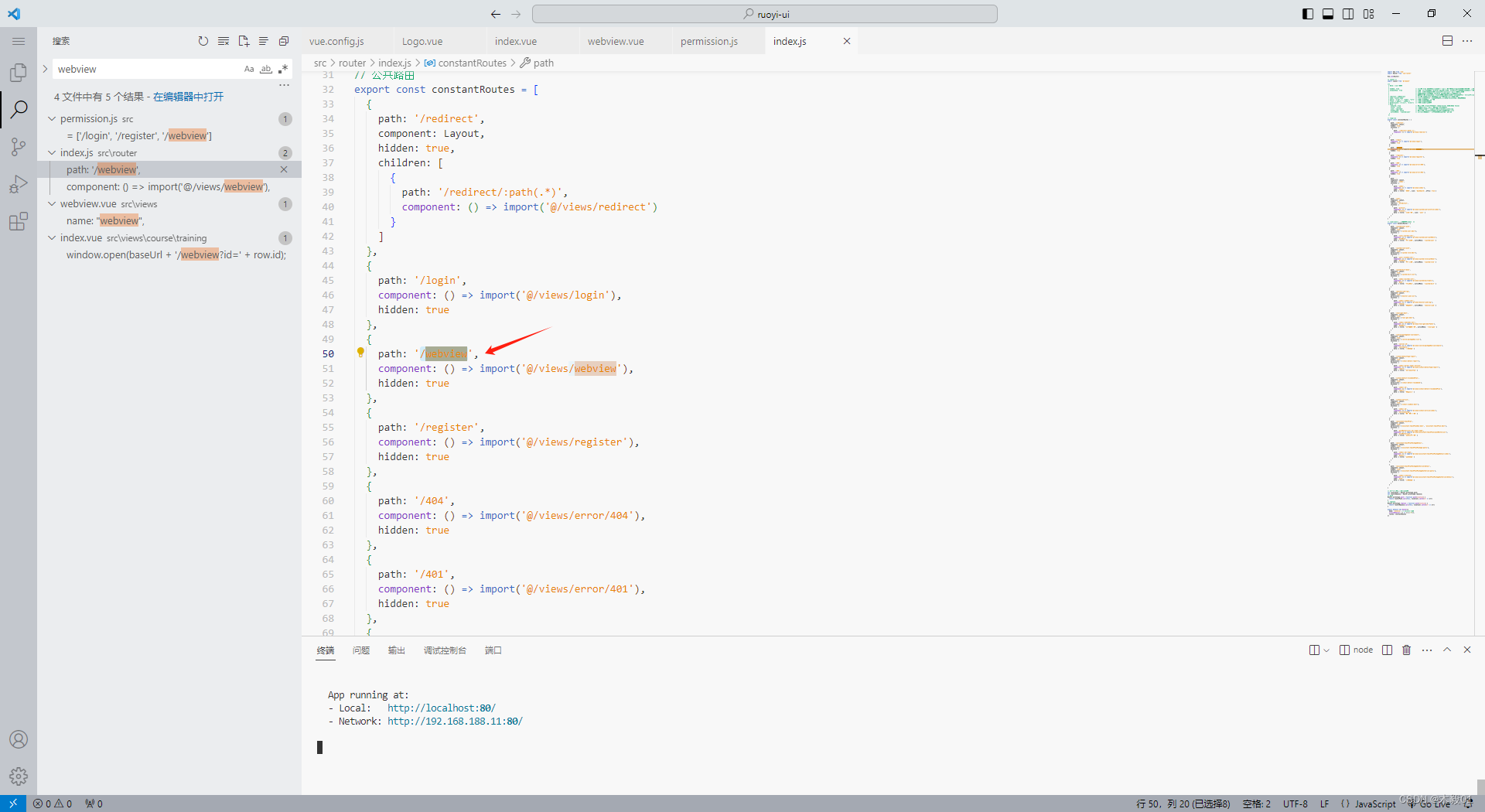Open more editor actions menu
1485x812 pixels.
pos(1467,41)
